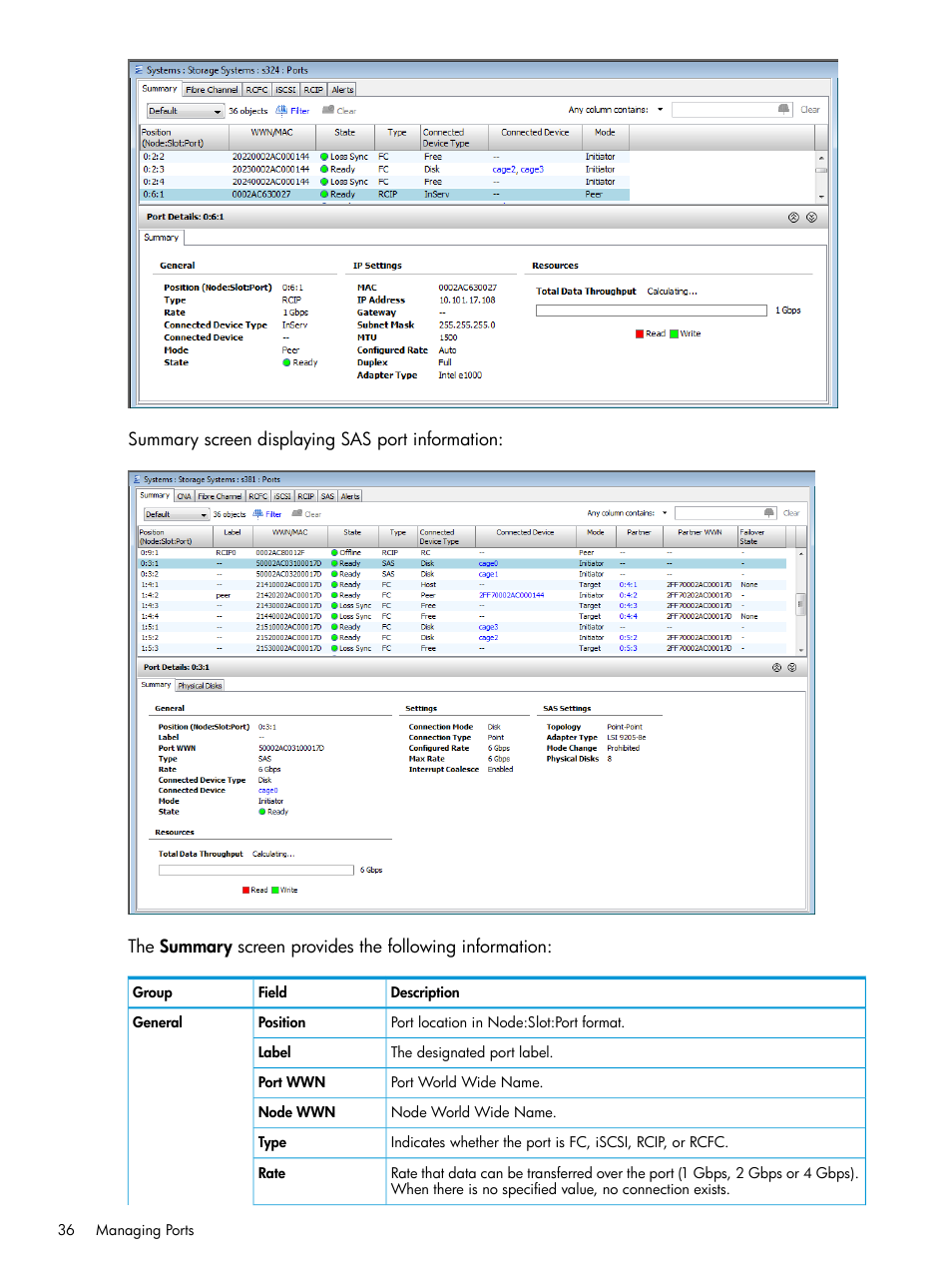This screenshot has width=952, height=1269.
Task: Click the Clear filter icon in s381 window
Action: coord(297,514)
